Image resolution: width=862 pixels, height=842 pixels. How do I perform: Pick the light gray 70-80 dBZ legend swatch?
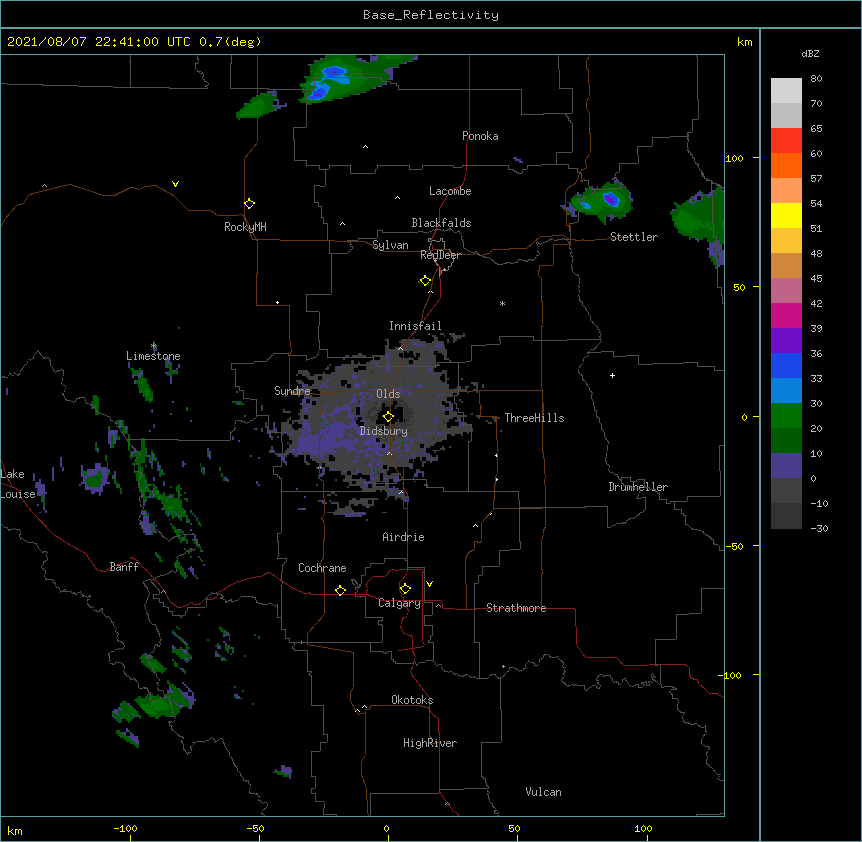786,91
